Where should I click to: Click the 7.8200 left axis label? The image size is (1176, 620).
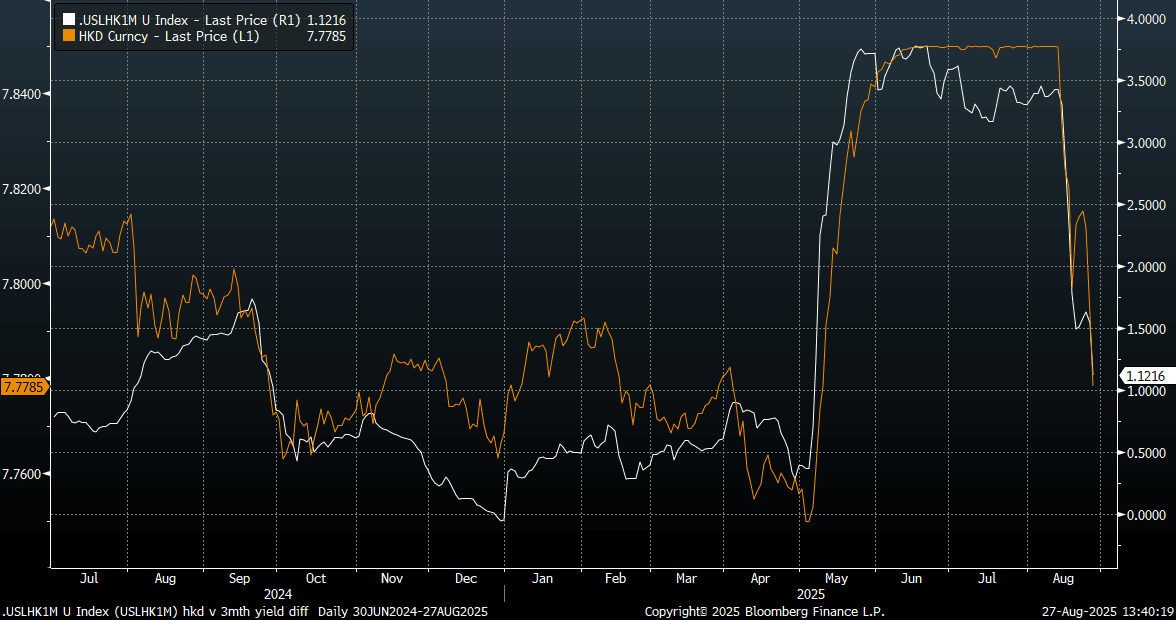pos(23,189)
